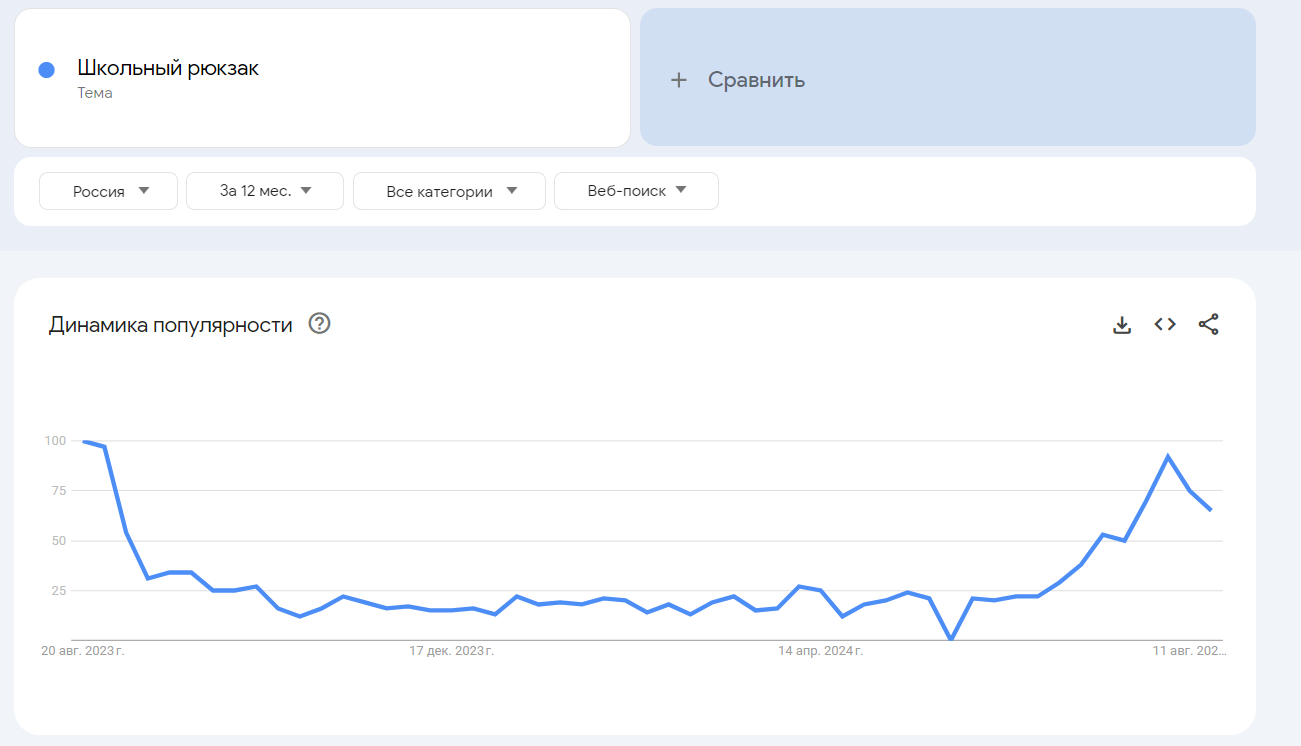The height and width of the screenshot is (746, 1301).
Task: Open the Россия region selector
Action: (108, 191)
